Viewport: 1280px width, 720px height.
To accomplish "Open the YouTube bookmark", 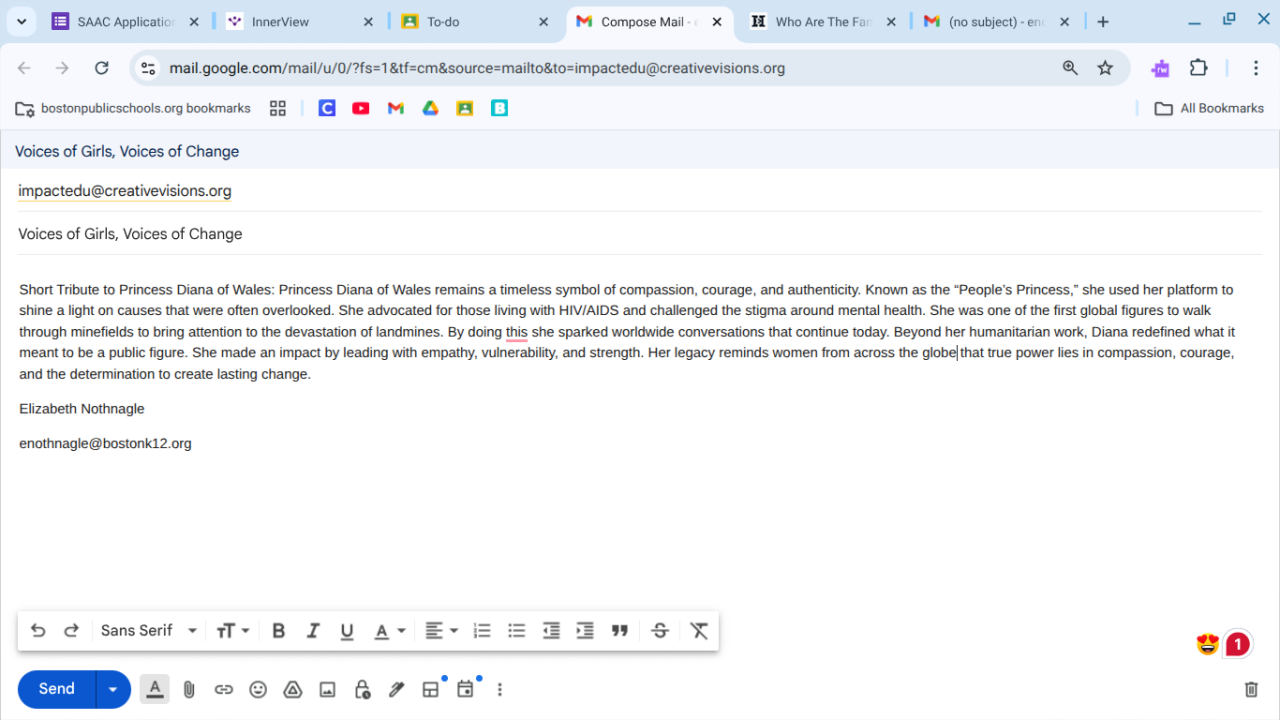I will tap(361, 108).
